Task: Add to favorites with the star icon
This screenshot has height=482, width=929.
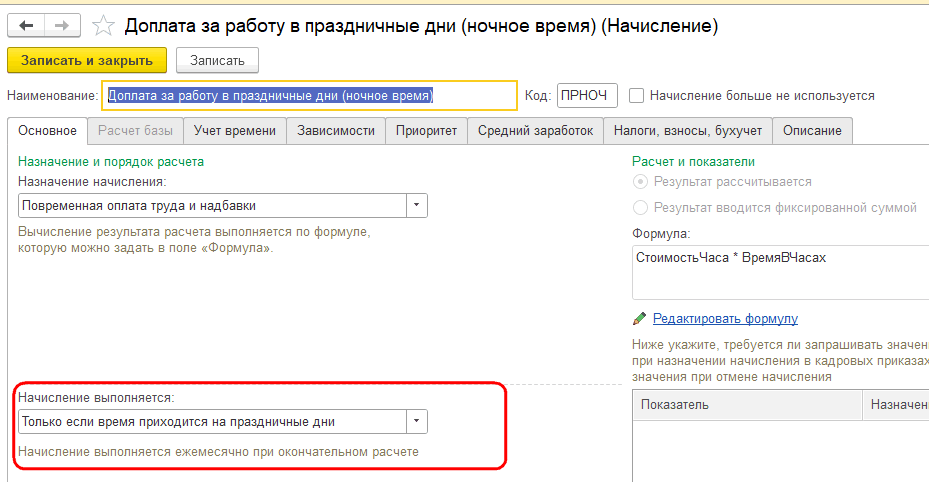Action: [103, 25]
